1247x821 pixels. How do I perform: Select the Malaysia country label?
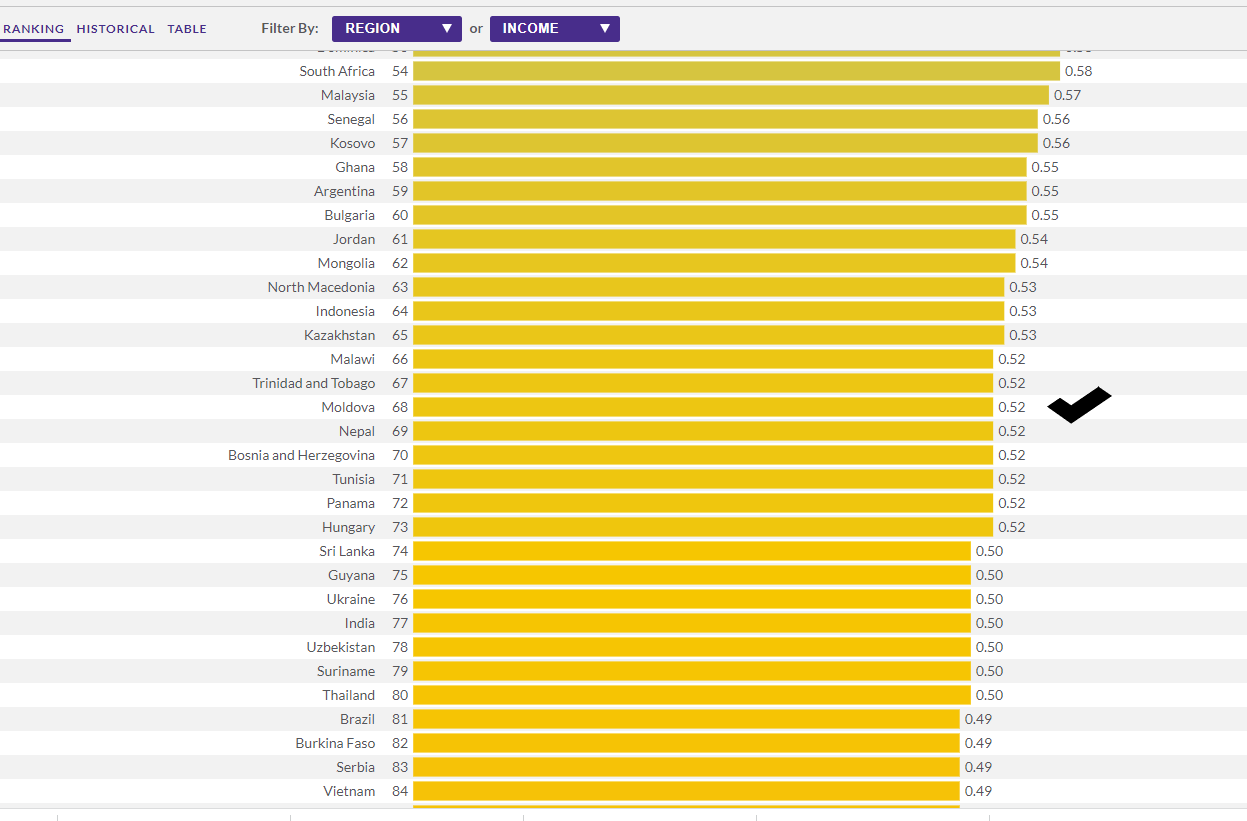point(348,95)
